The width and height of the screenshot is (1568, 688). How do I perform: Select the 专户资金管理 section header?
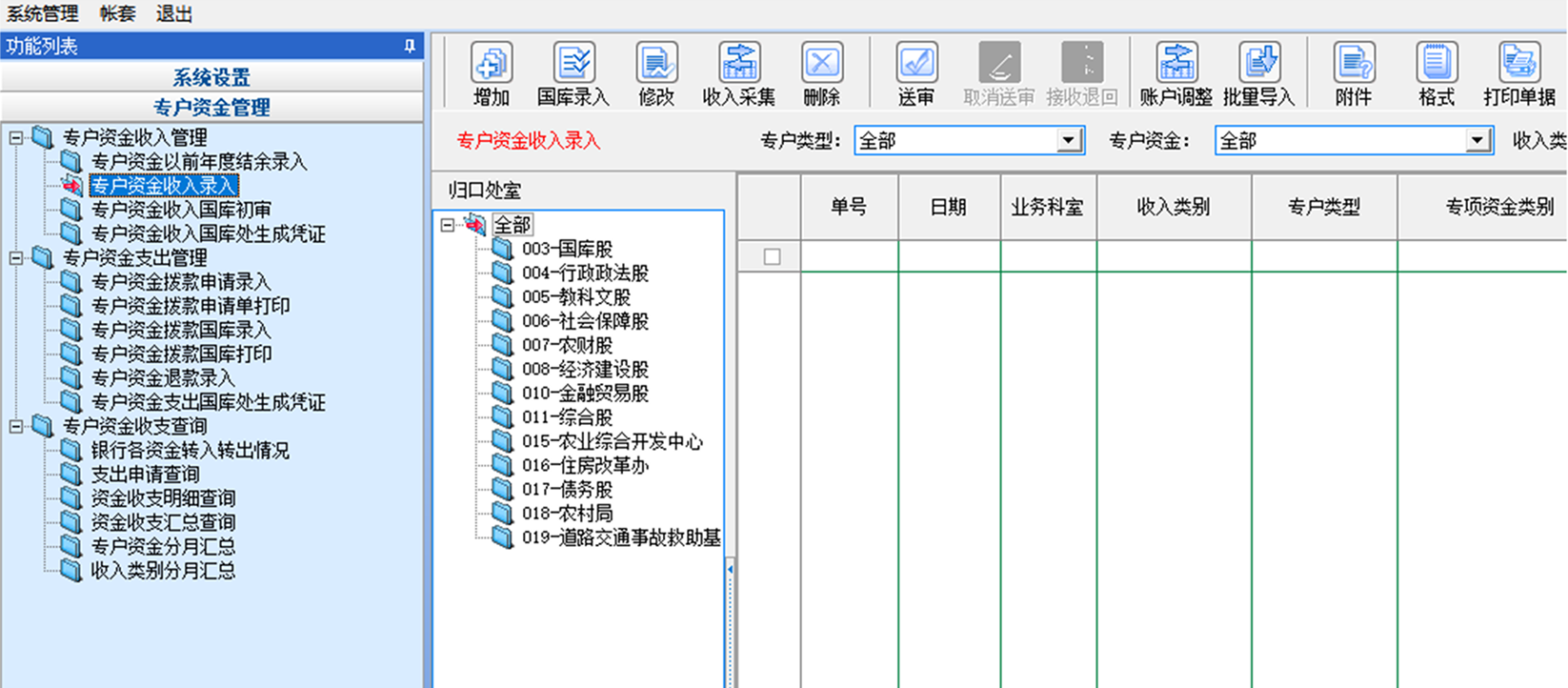point(211,107)
